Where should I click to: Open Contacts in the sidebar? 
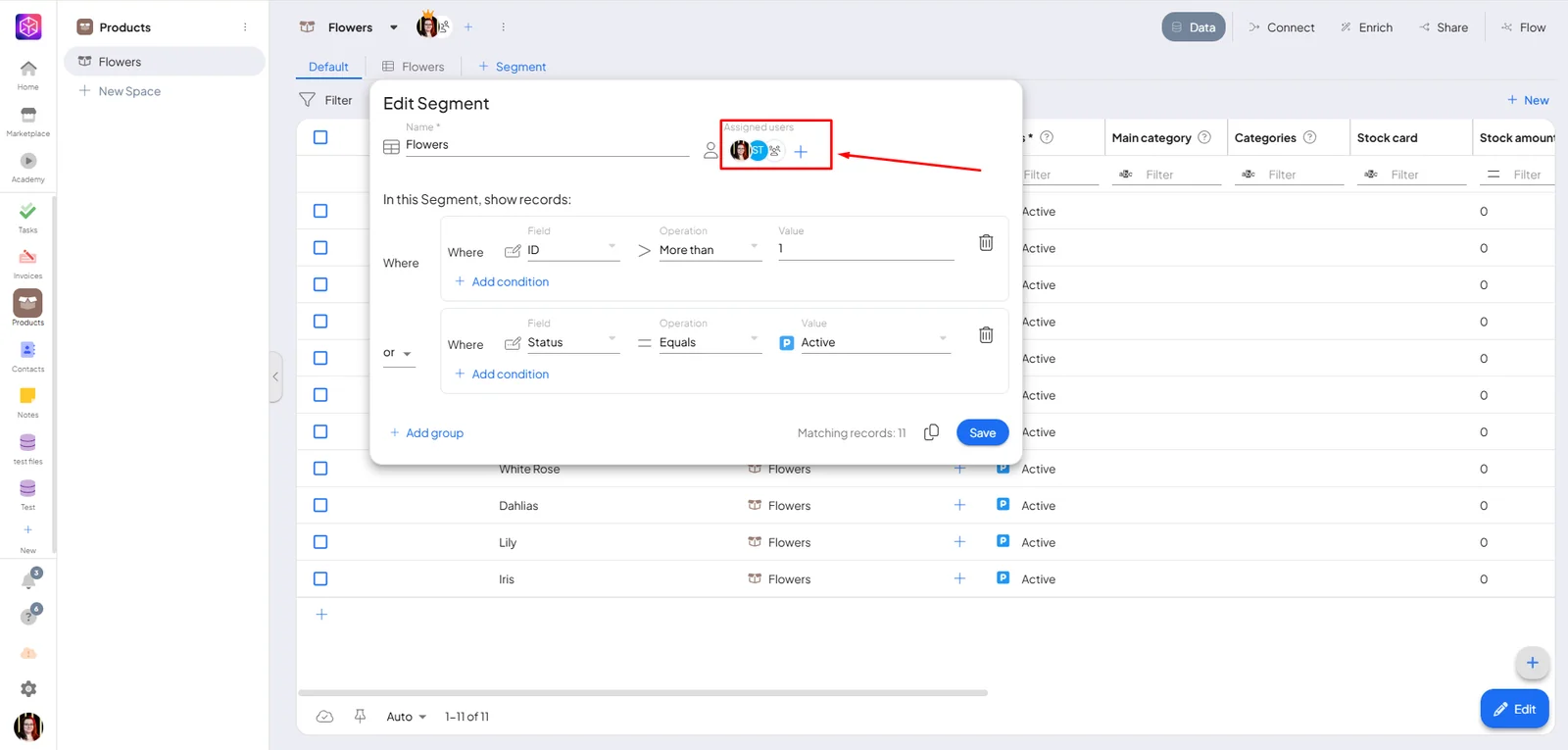[28, 356]
